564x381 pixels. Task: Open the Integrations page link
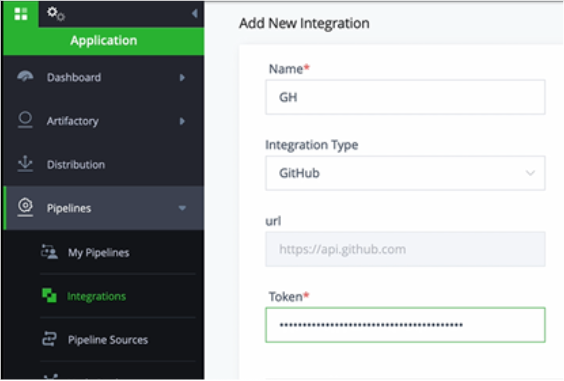(96, 296)
